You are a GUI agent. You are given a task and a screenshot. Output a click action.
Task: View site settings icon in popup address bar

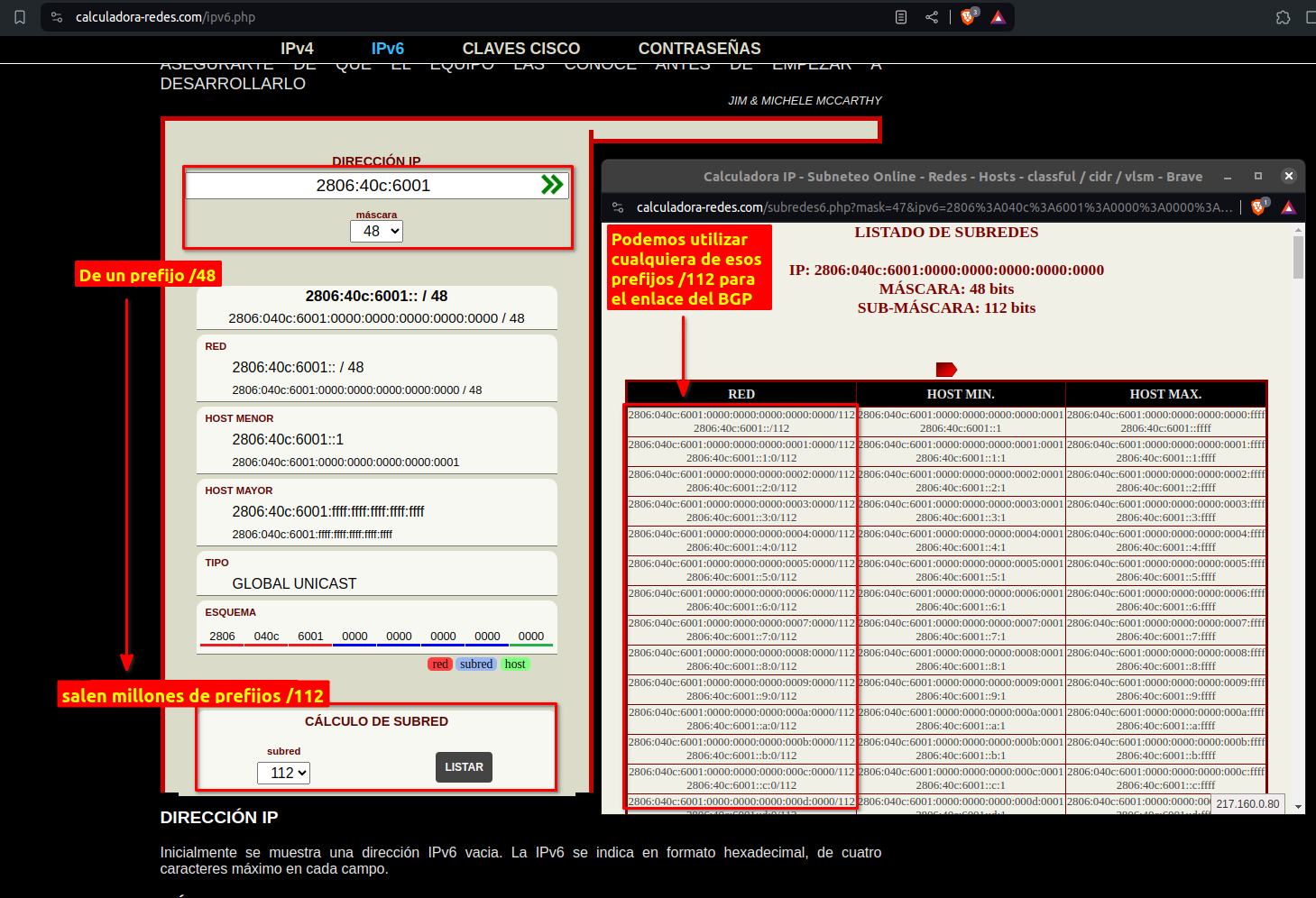(x=618, y=207)
